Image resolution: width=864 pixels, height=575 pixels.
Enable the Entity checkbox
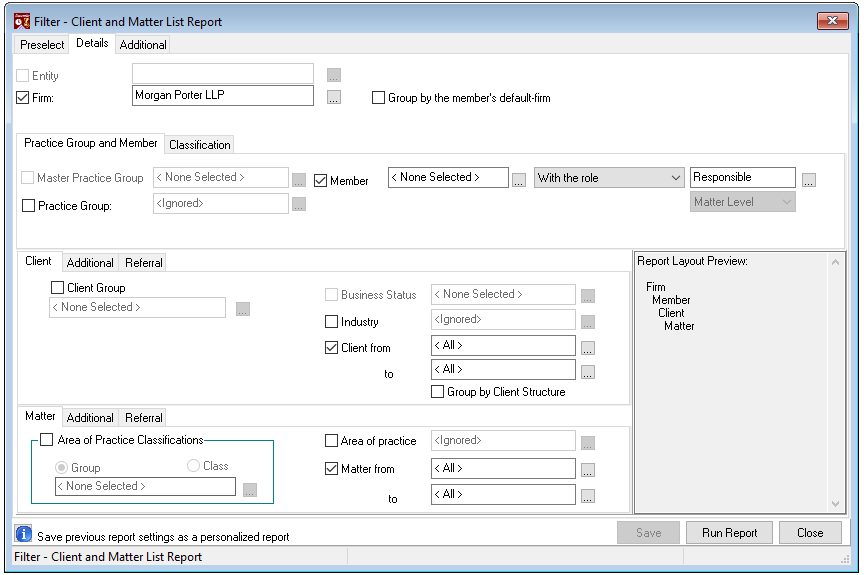click(x=23, y=75)
